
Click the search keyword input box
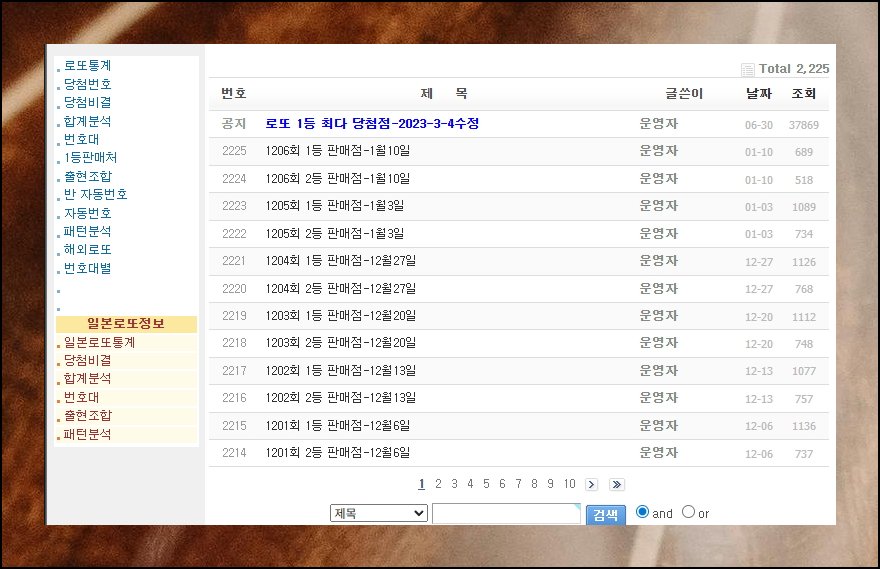coord(506,513)
